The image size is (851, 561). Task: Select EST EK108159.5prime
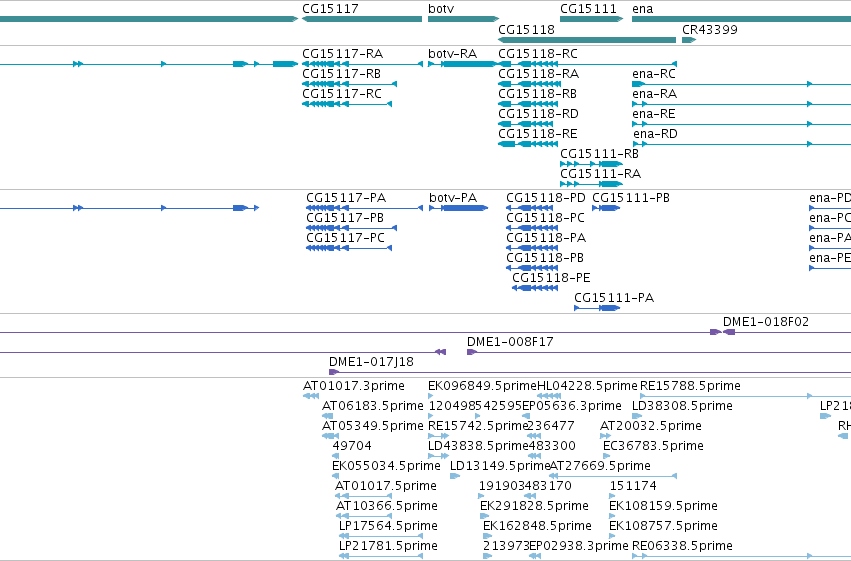coord(663,507)
